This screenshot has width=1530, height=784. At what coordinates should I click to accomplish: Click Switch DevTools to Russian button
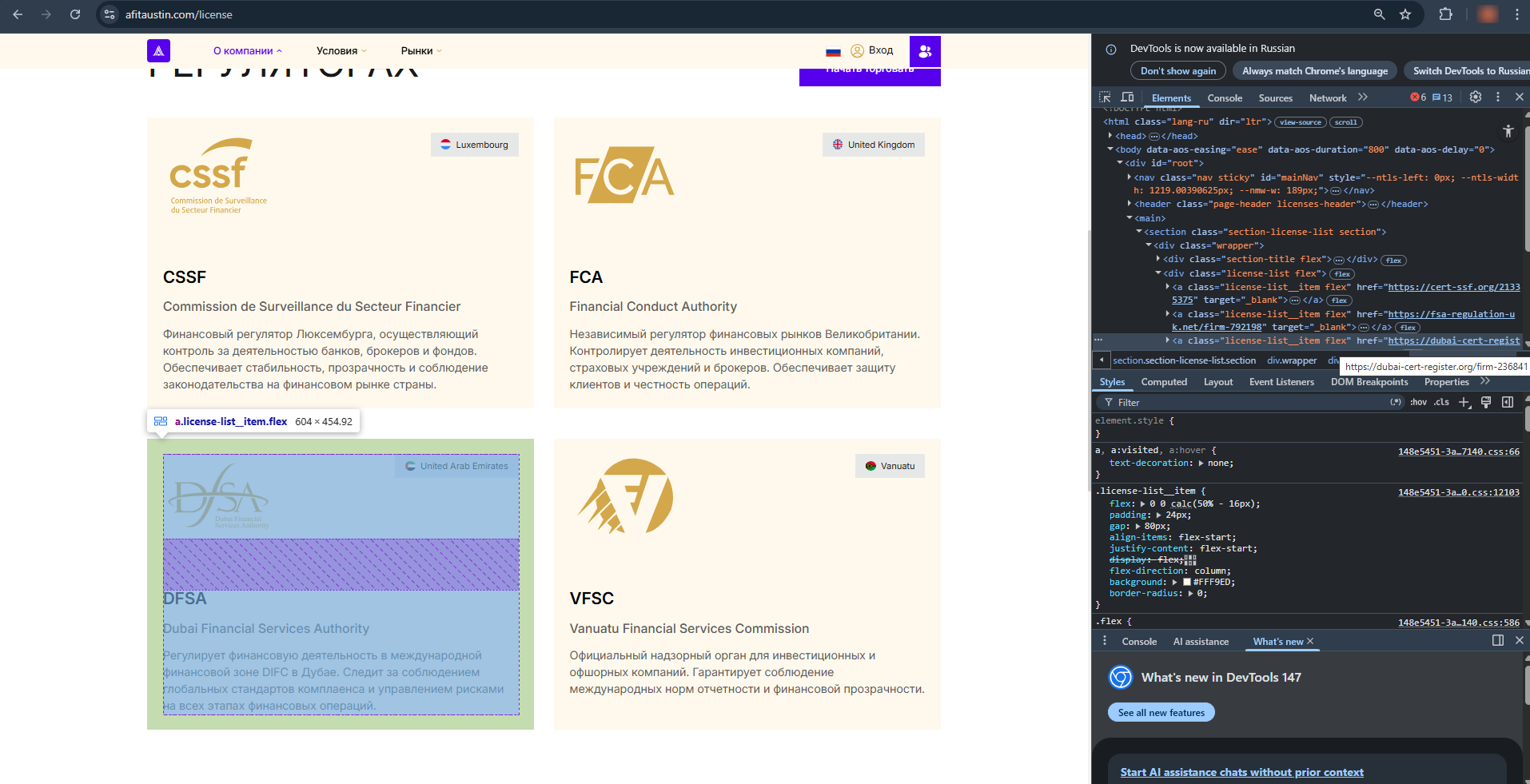pos(1469,71)
